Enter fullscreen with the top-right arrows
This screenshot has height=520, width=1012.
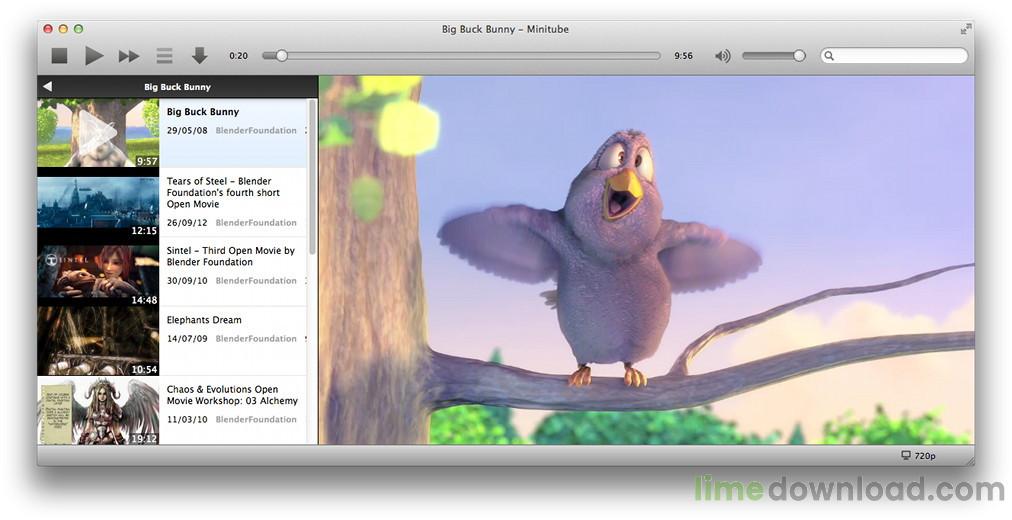point(965,29)
